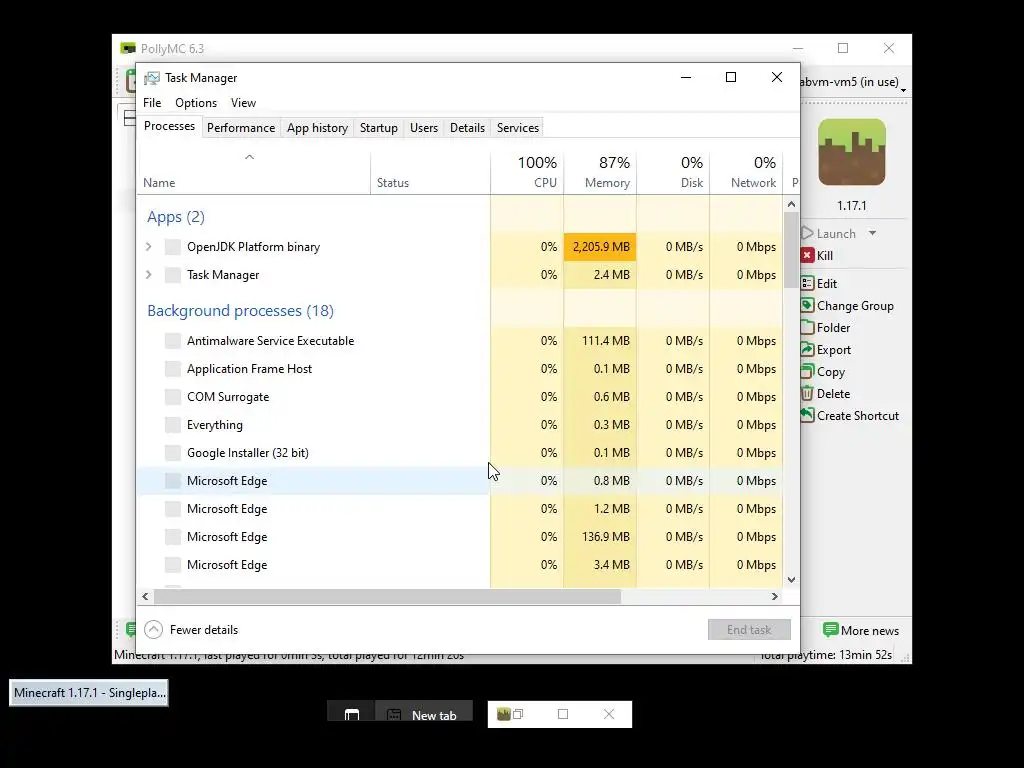Click the More news speech bubble icon
1024x768 pixels.
click(x=830, y=630)
